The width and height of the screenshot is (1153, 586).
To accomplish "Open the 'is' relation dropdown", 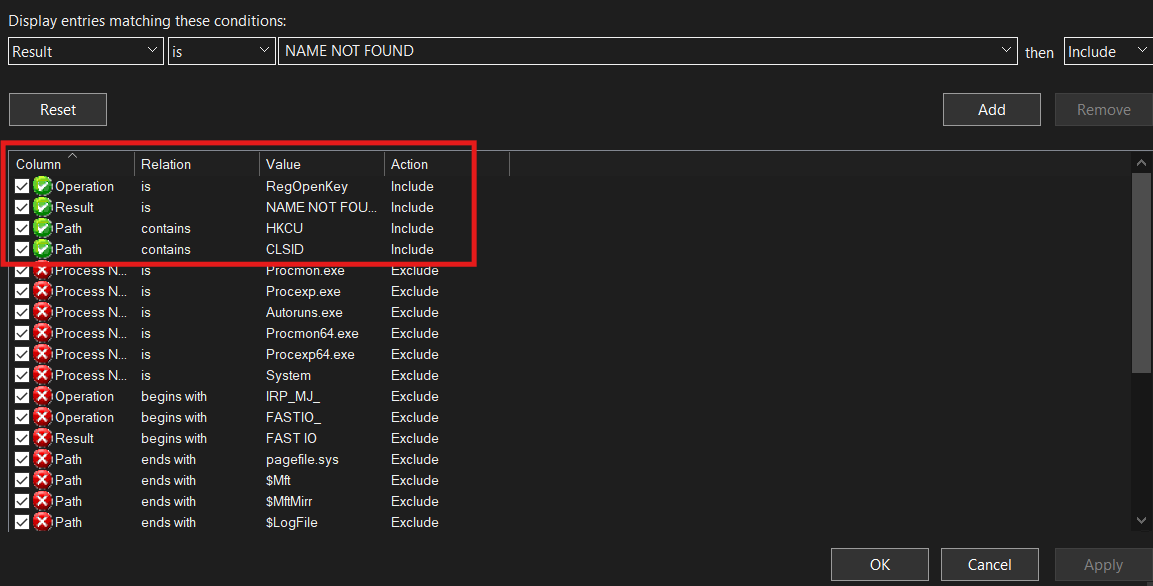I will click(x=221, y=51).
